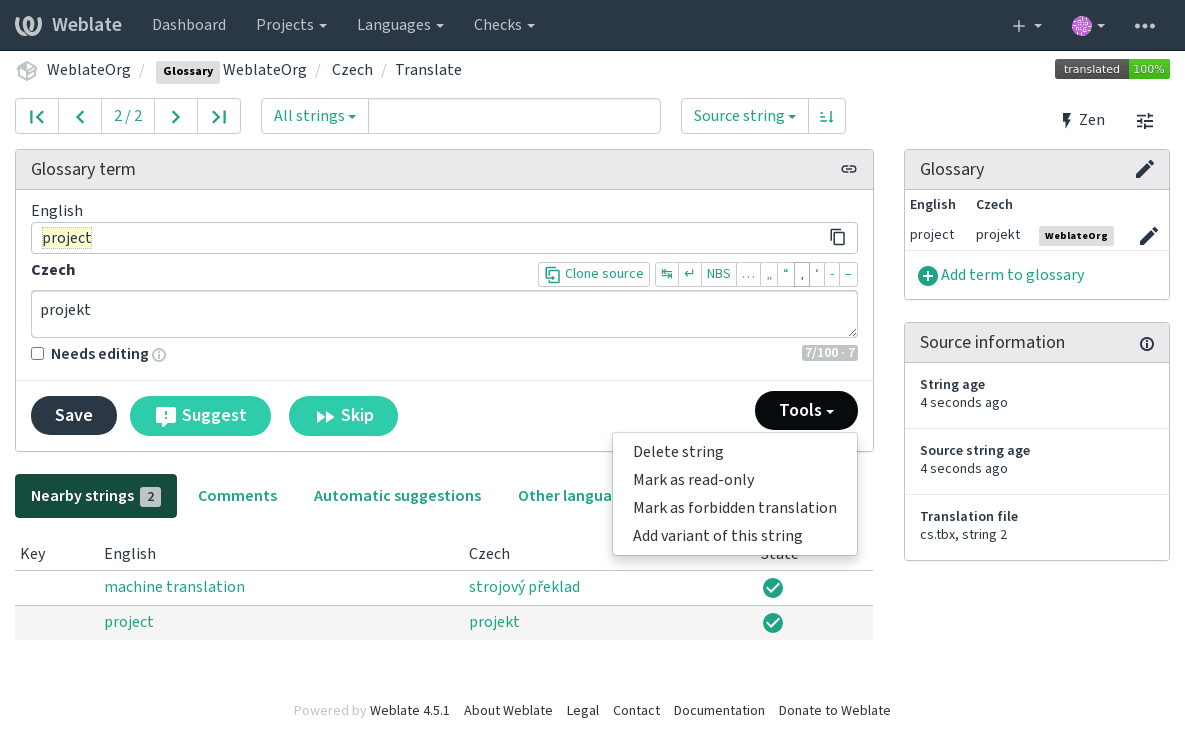Insert a tab character

[667, 274]
